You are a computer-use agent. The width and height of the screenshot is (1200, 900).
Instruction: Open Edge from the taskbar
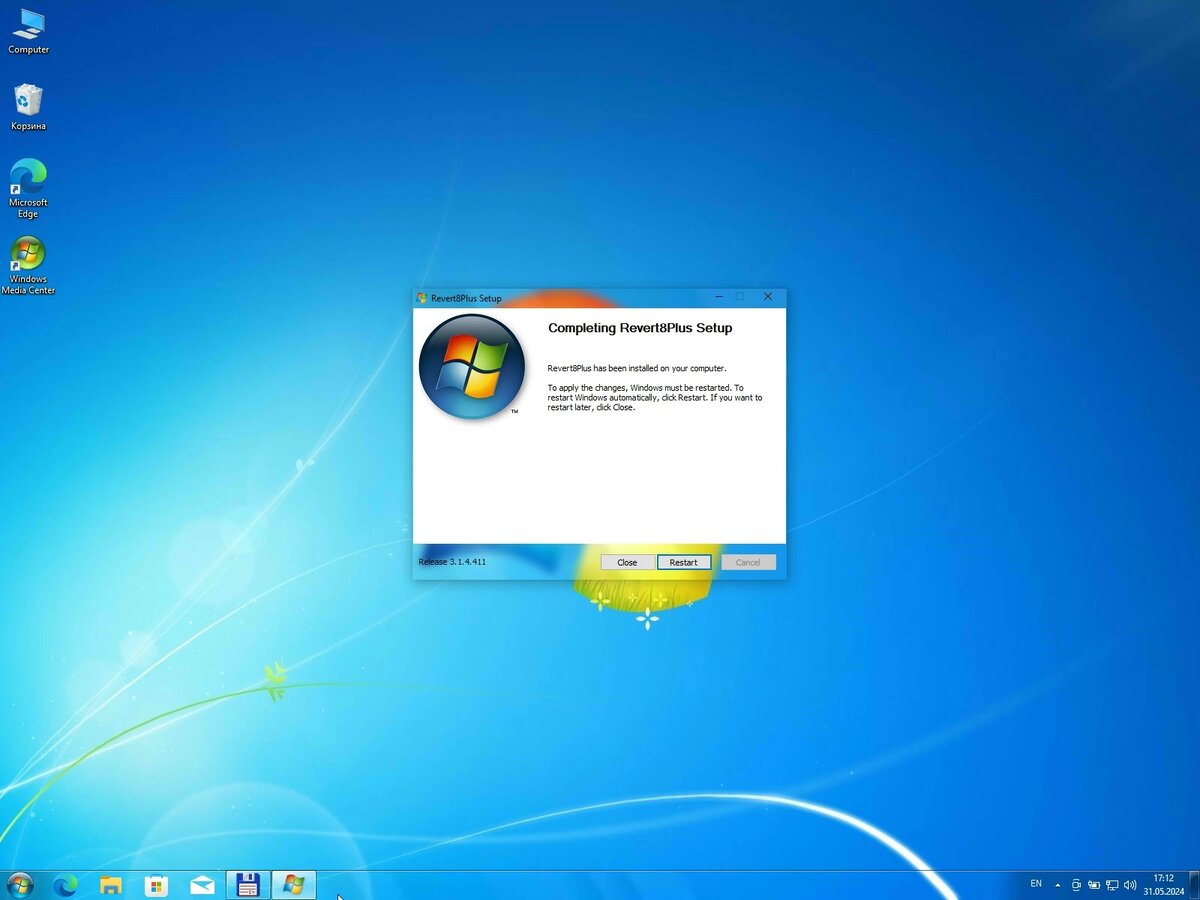(x=65, y=885)
